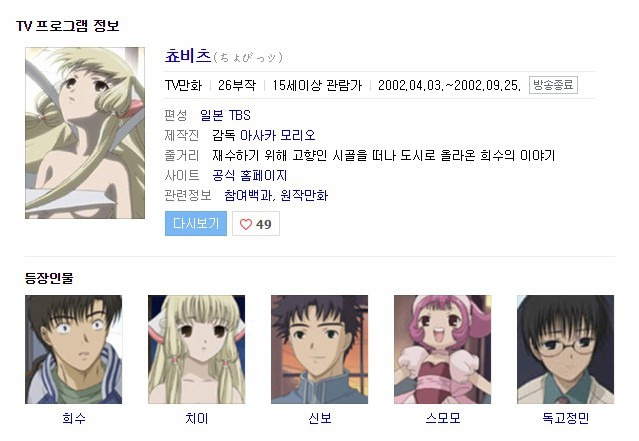639x441 pixels.
Task: Open the 쵸비츠 title link
Action: pyautogui.click(x=188, y=55)
